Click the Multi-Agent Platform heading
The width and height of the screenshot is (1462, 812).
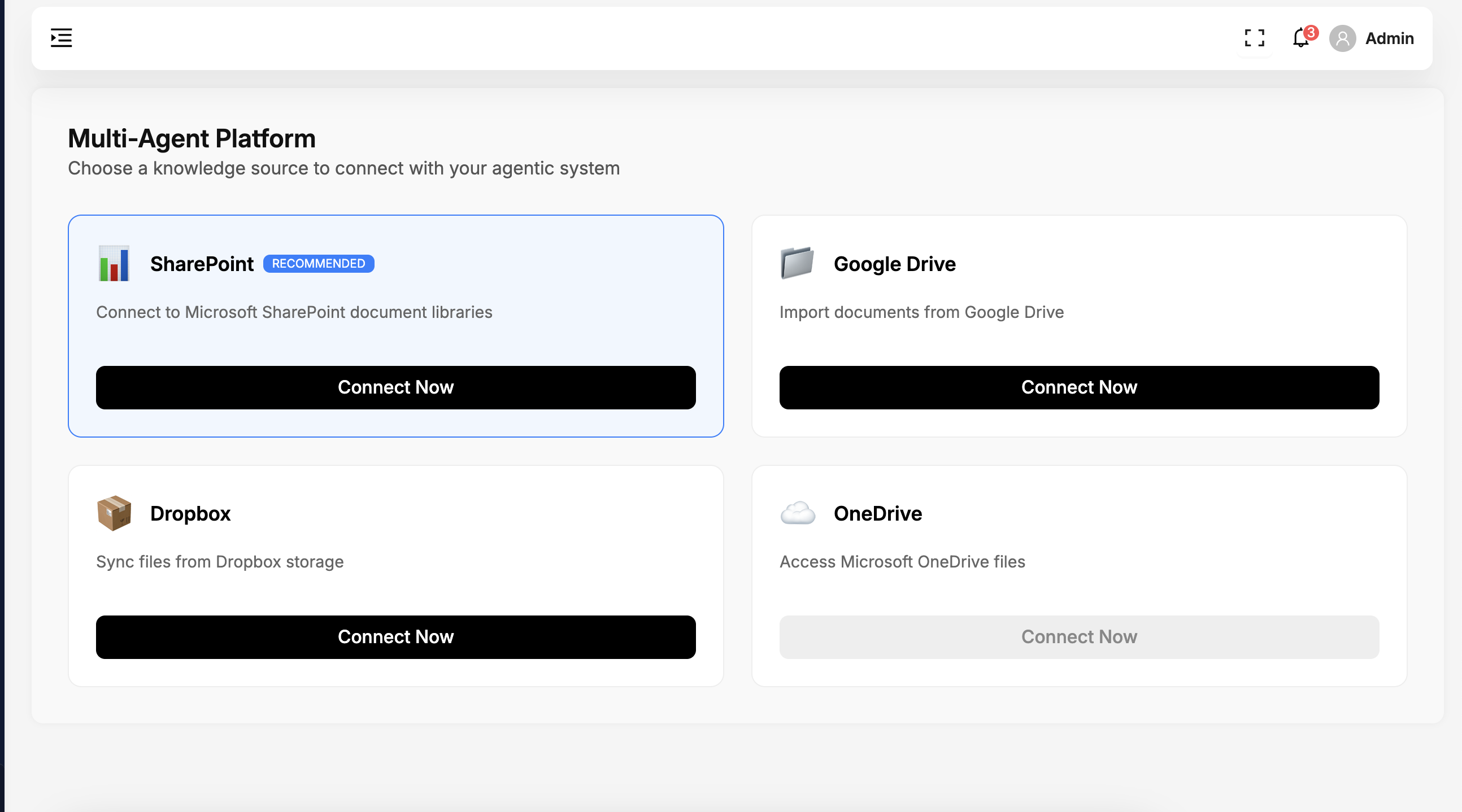192,138
